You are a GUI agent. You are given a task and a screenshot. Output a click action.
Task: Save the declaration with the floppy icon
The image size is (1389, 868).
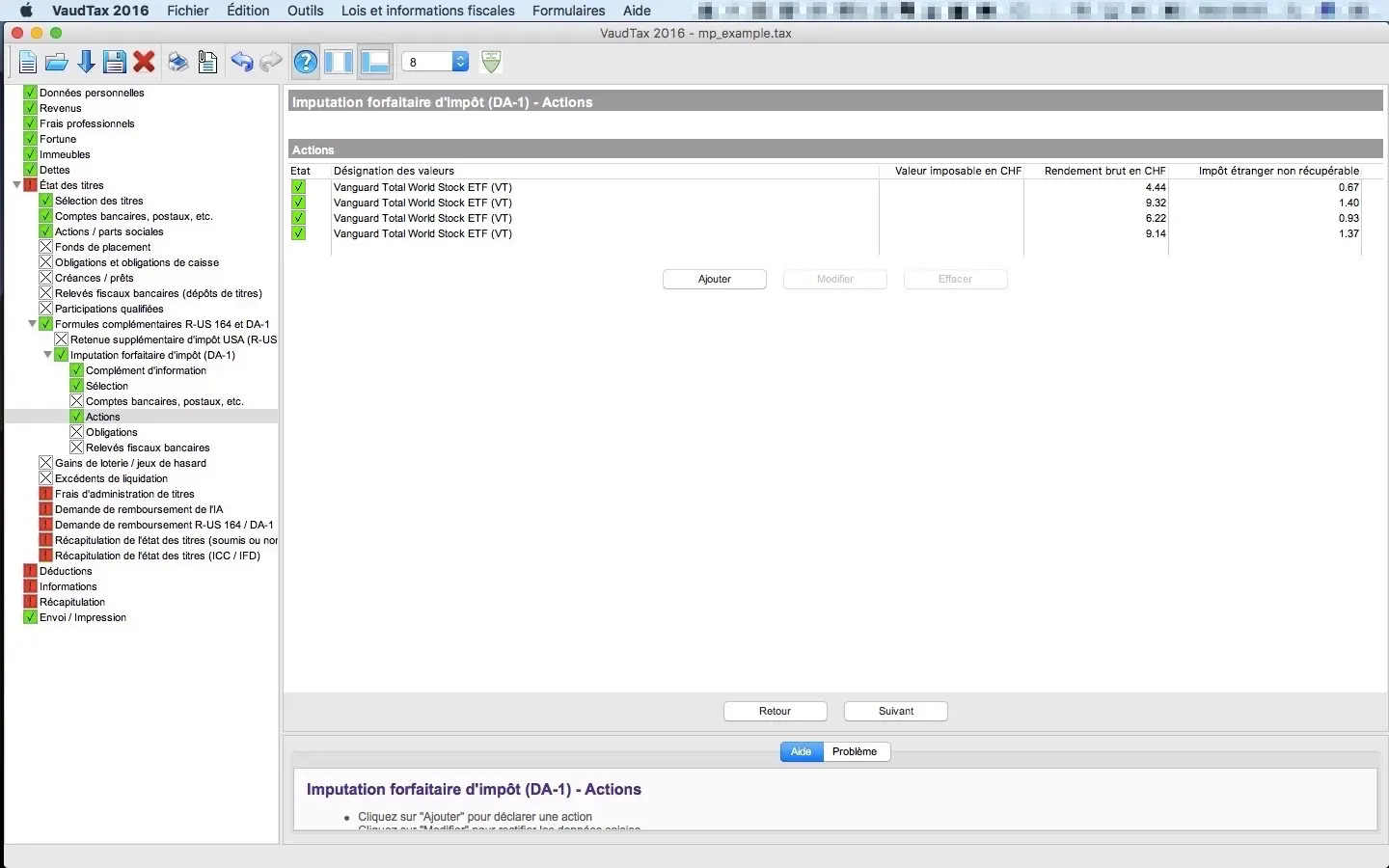115,63
